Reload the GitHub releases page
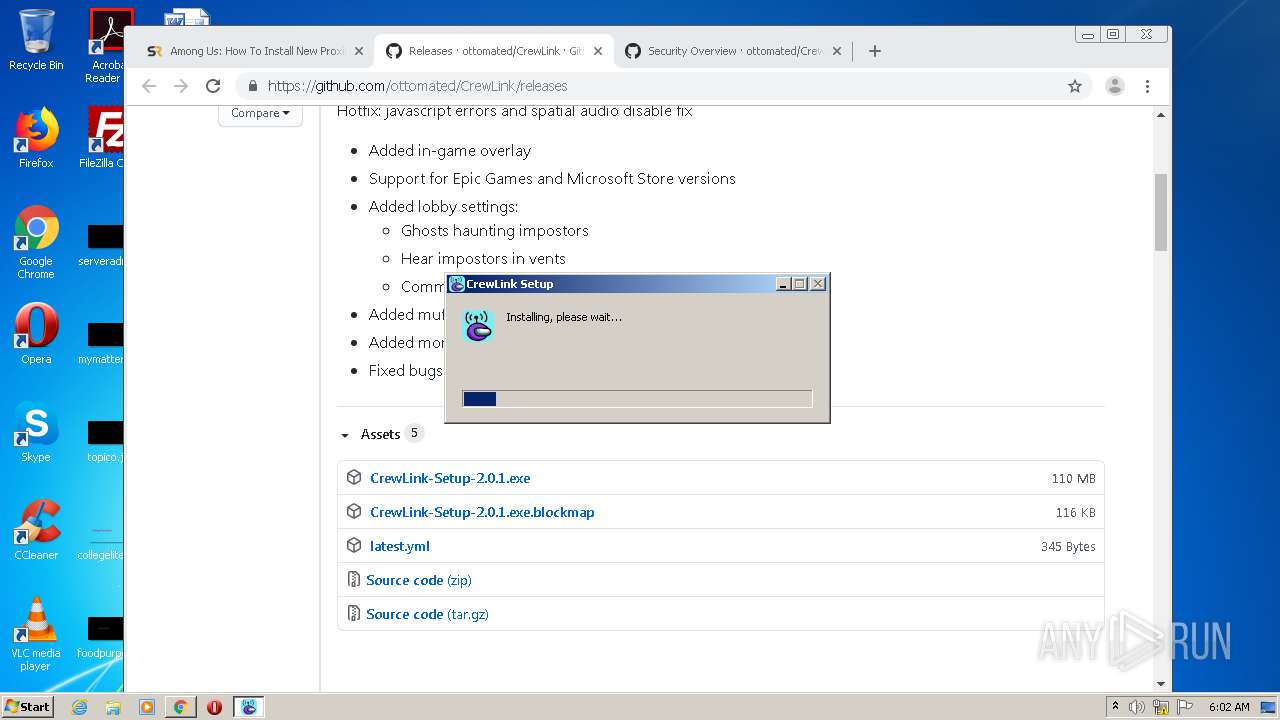 coord(213,86)
